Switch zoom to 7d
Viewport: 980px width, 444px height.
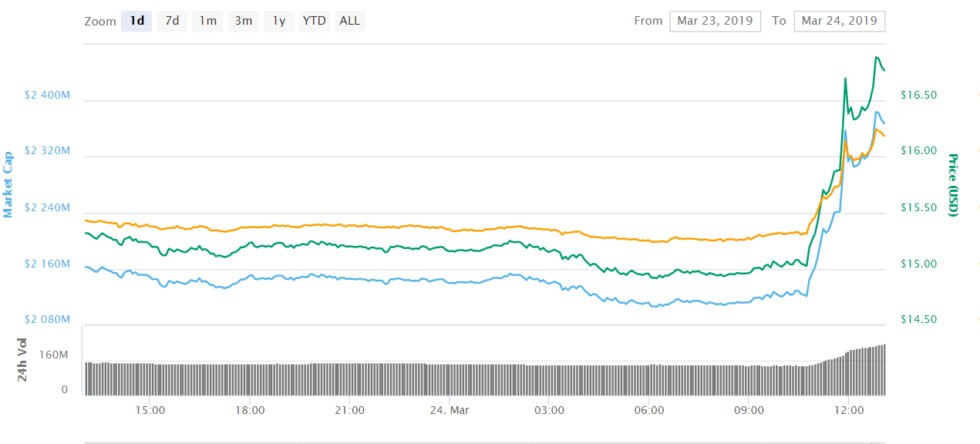(x=172, y=21)
